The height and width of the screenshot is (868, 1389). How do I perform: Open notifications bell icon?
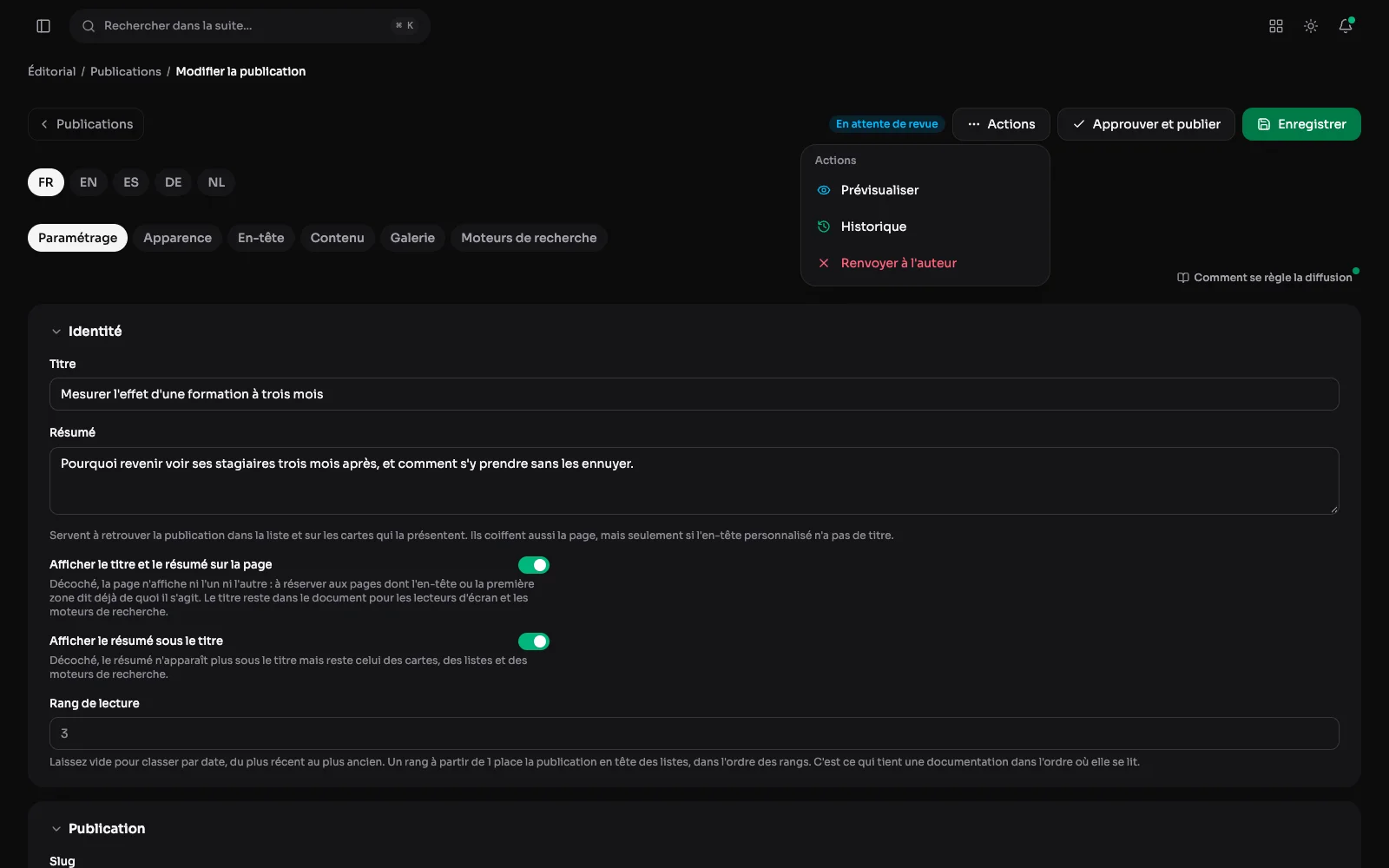point(1346,26)
